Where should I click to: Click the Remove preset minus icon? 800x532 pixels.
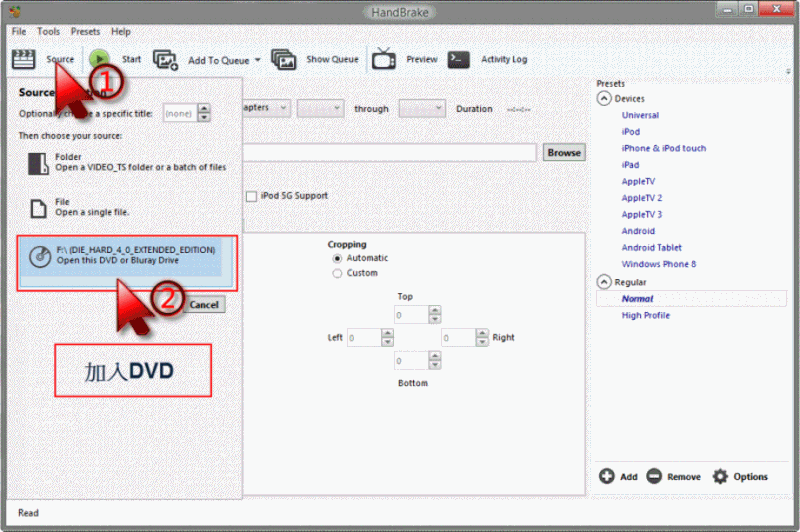(x=654, y=476)
